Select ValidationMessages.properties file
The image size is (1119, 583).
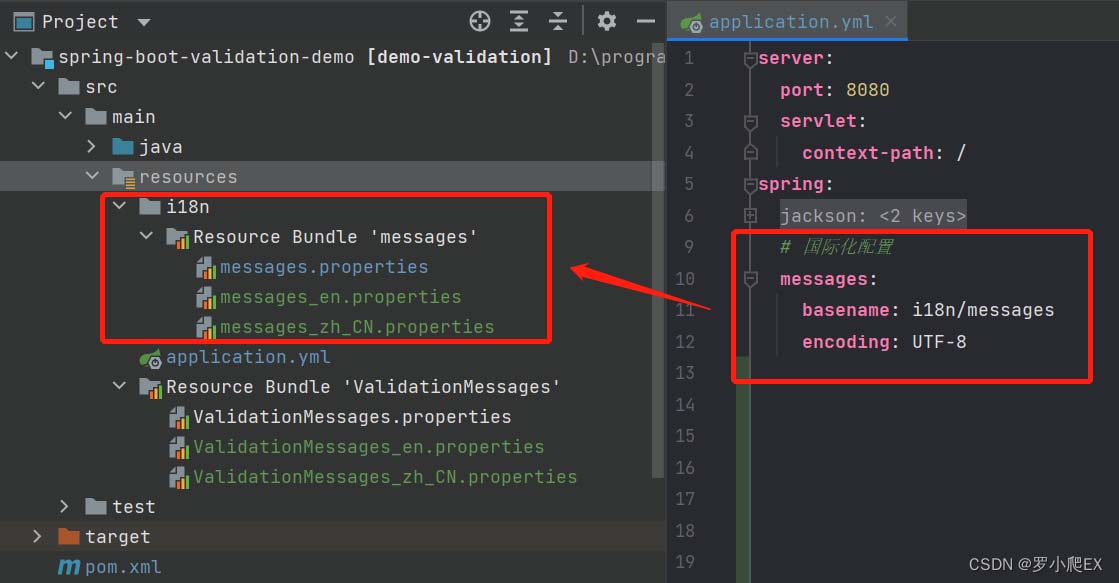[353, 417]
